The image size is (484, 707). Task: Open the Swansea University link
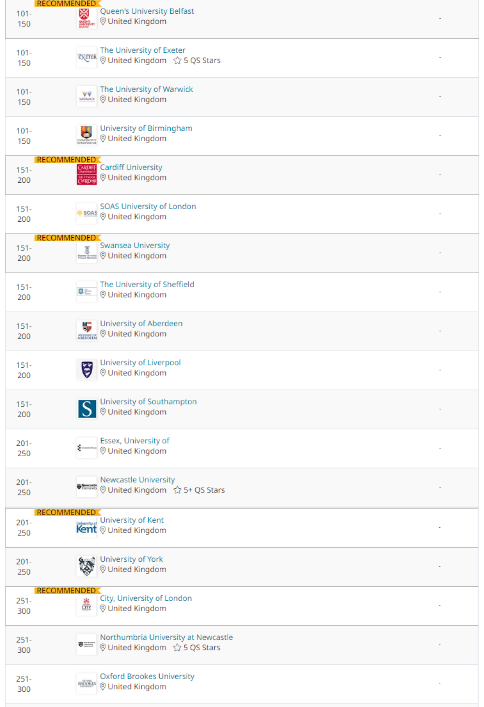[x=135, y=245]
